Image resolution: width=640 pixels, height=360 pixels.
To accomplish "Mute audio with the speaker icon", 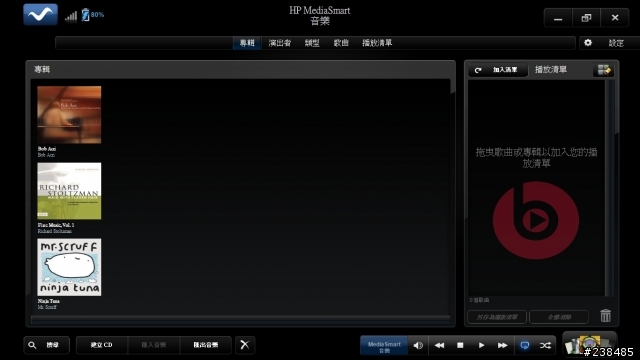I will tap(418, 346).
